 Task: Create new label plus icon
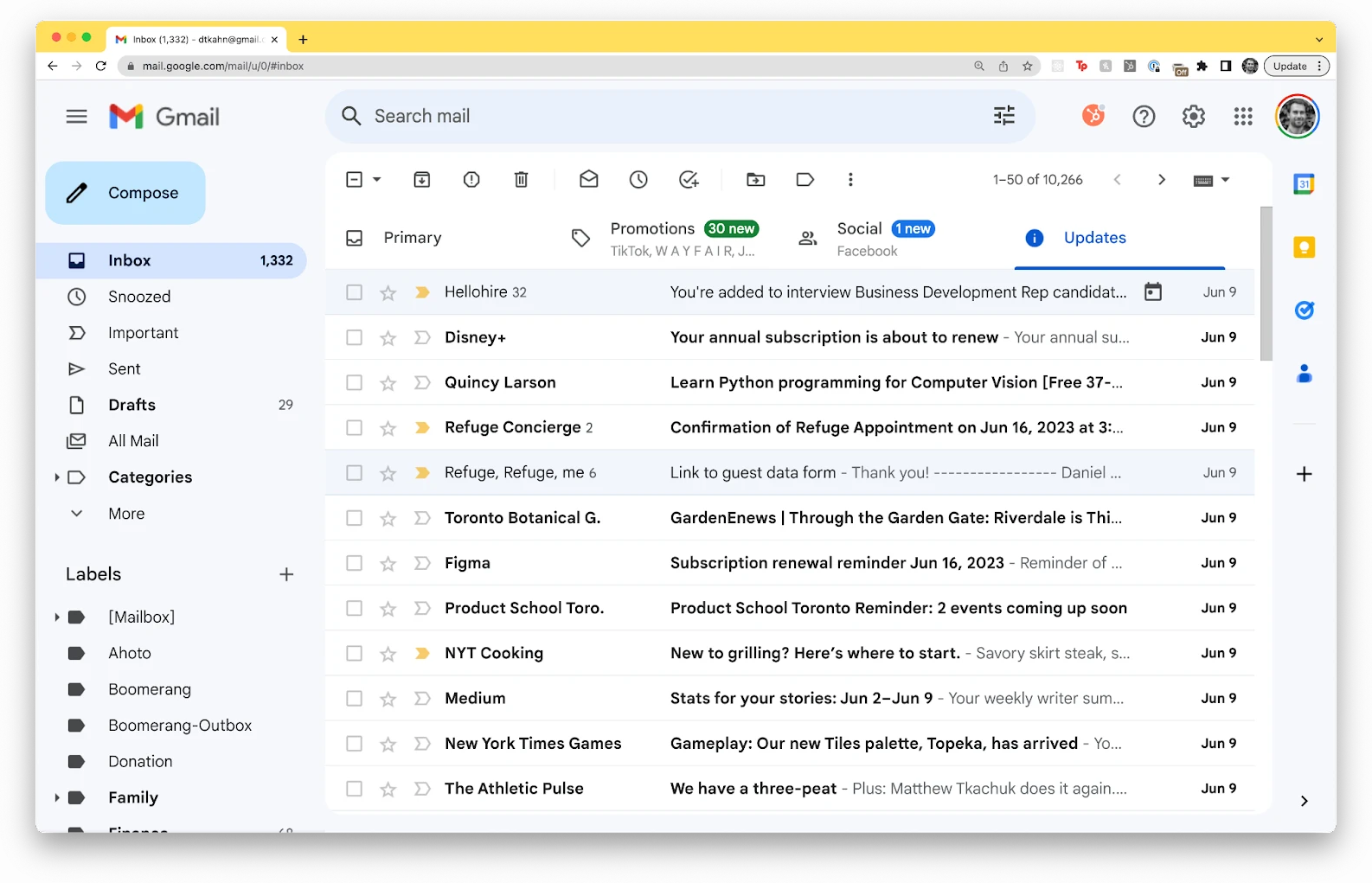tap(286, 574)
